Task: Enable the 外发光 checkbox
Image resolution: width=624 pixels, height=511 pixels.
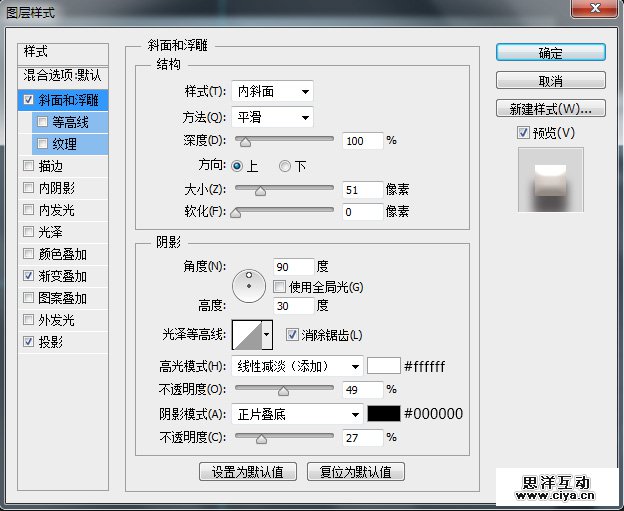Action: coord(28,319)
